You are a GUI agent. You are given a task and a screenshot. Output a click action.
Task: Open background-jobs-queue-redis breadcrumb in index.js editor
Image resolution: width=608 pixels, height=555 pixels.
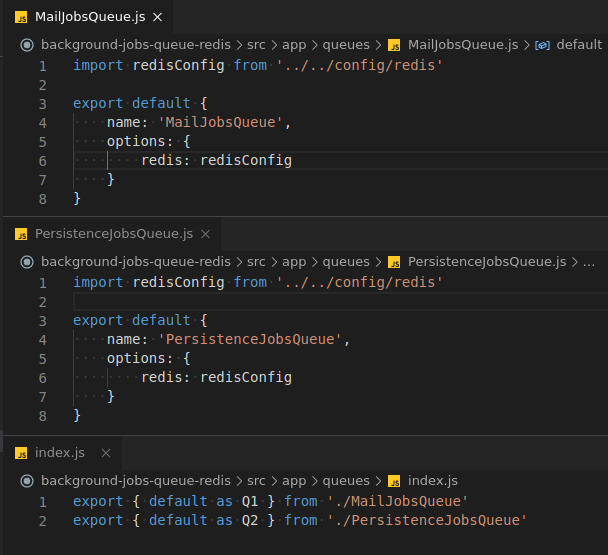point(136,481)
